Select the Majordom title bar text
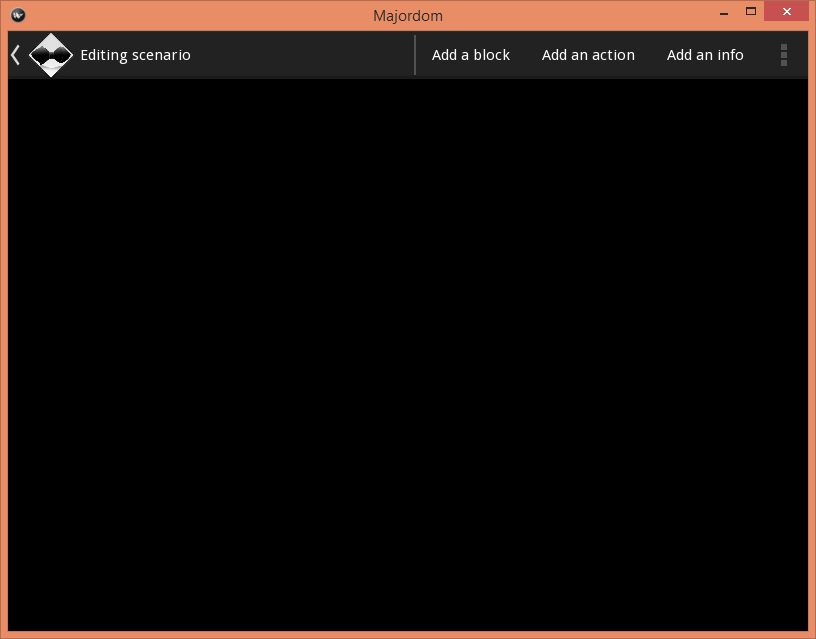816x639 pixels. 408,14
